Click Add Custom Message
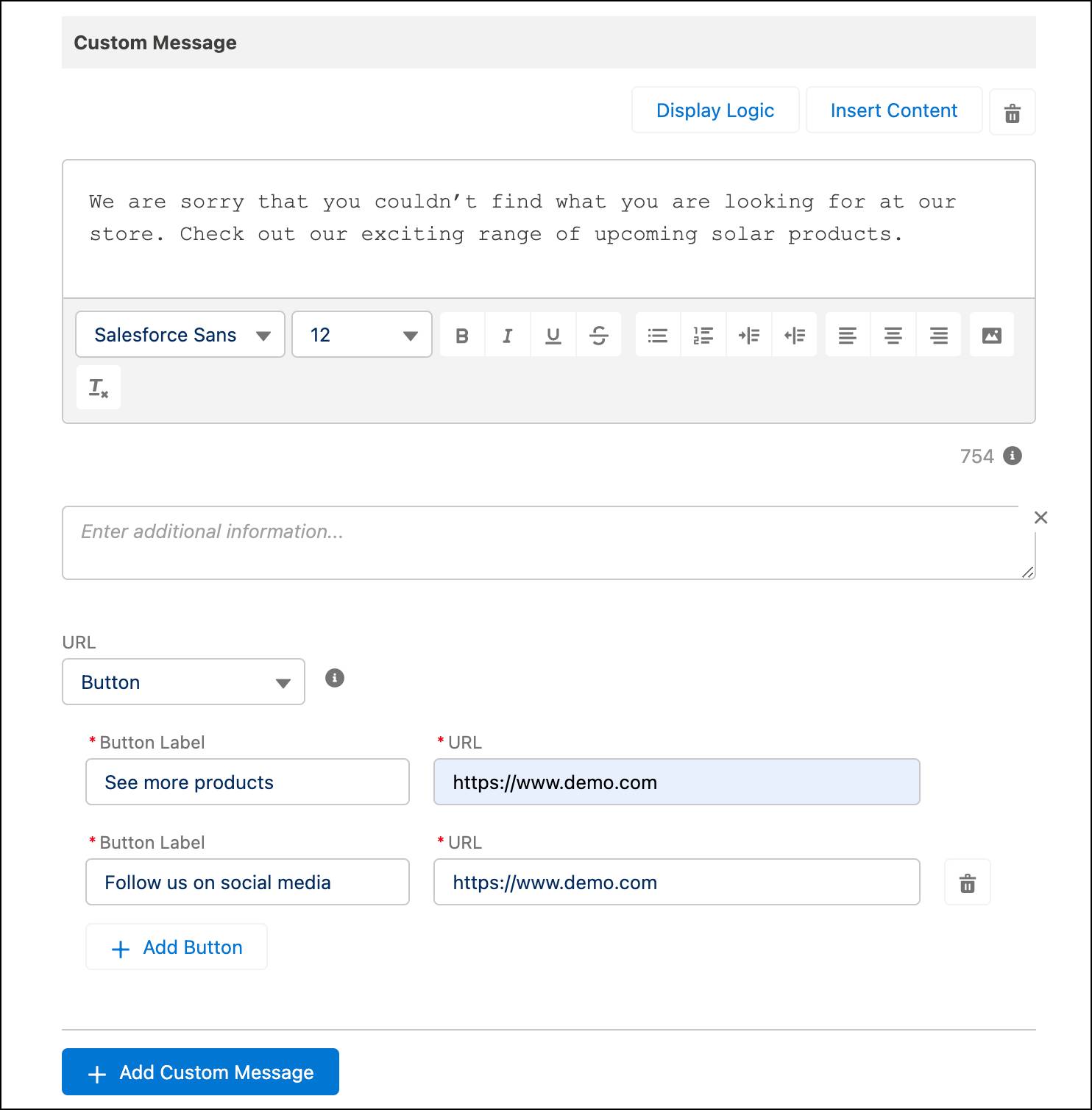Screen dimensions: 1092x1110 (x=200, y=1072)
